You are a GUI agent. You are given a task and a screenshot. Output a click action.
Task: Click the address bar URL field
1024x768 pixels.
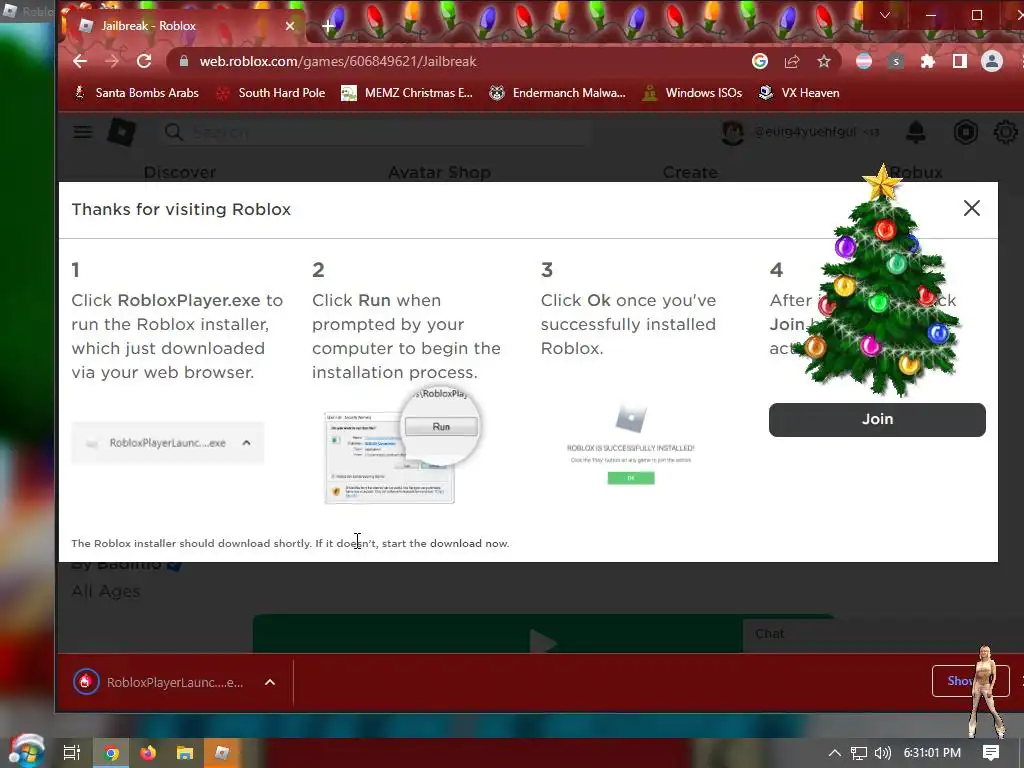tap(457, 61)
